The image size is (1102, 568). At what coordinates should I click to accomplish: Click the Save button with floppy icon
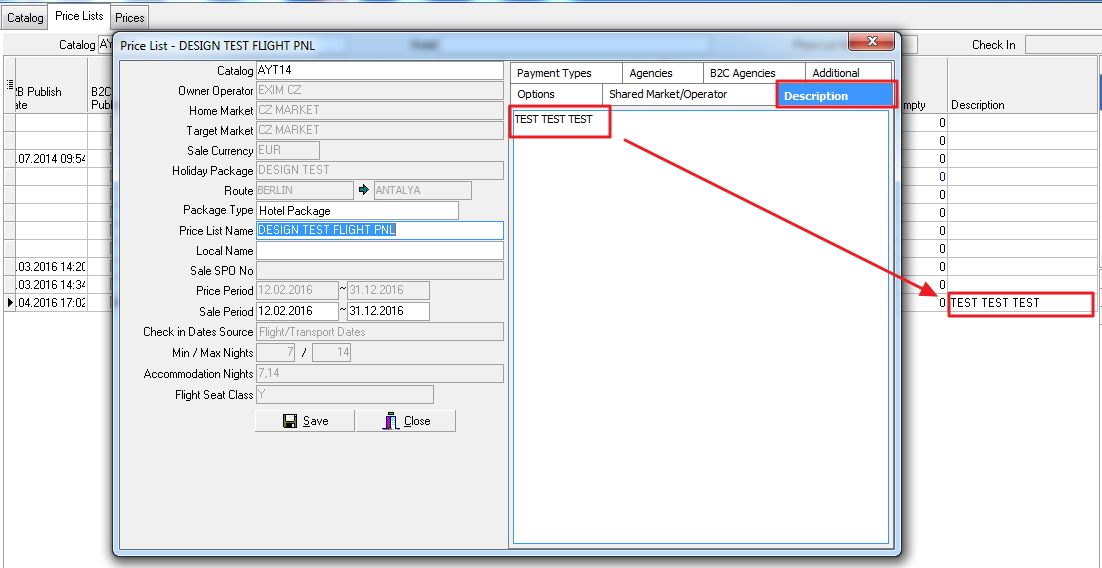click(305, 421)
